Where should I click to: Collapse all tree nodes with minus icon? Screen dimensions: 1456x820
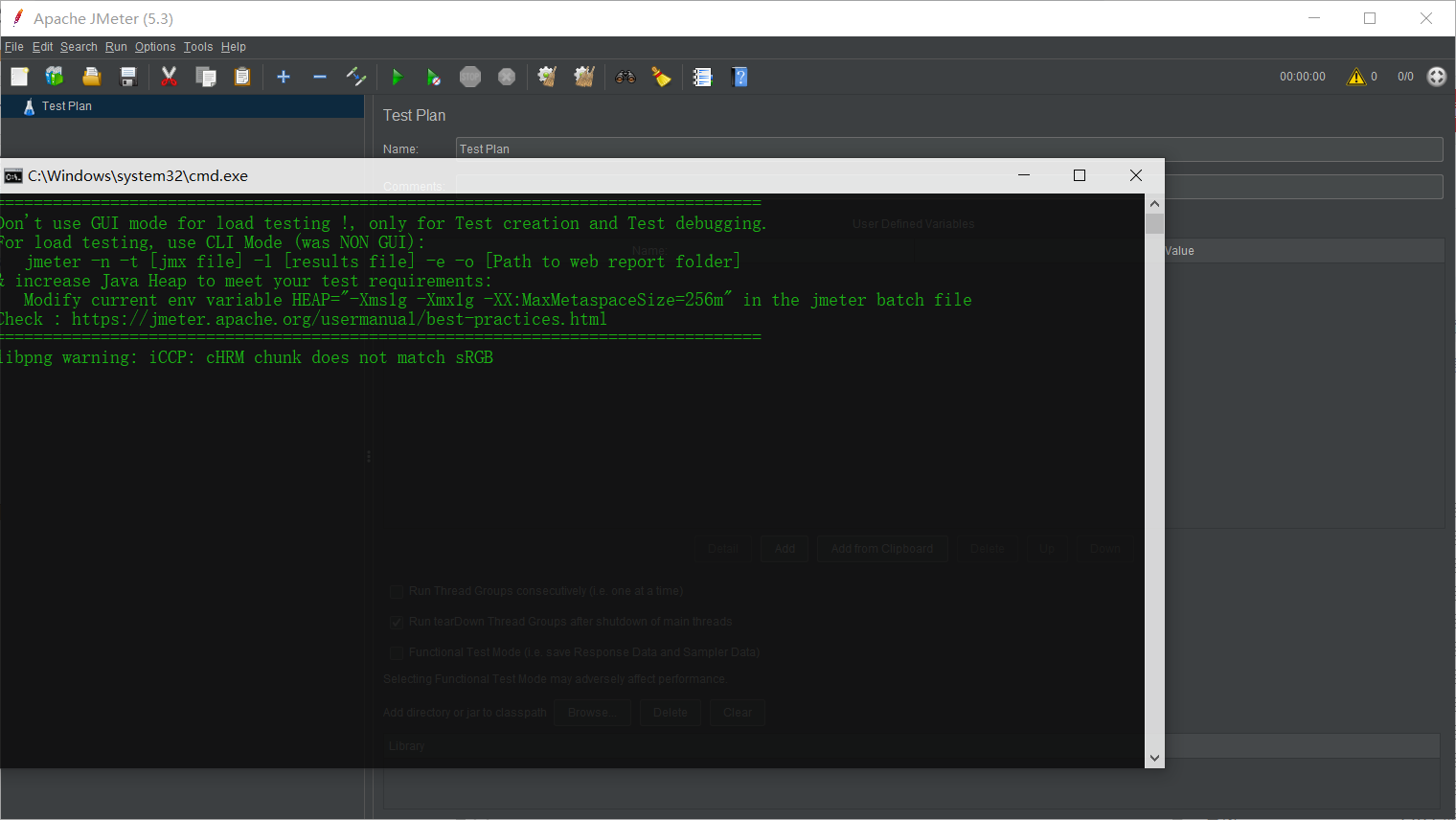(x=320, y=77)
